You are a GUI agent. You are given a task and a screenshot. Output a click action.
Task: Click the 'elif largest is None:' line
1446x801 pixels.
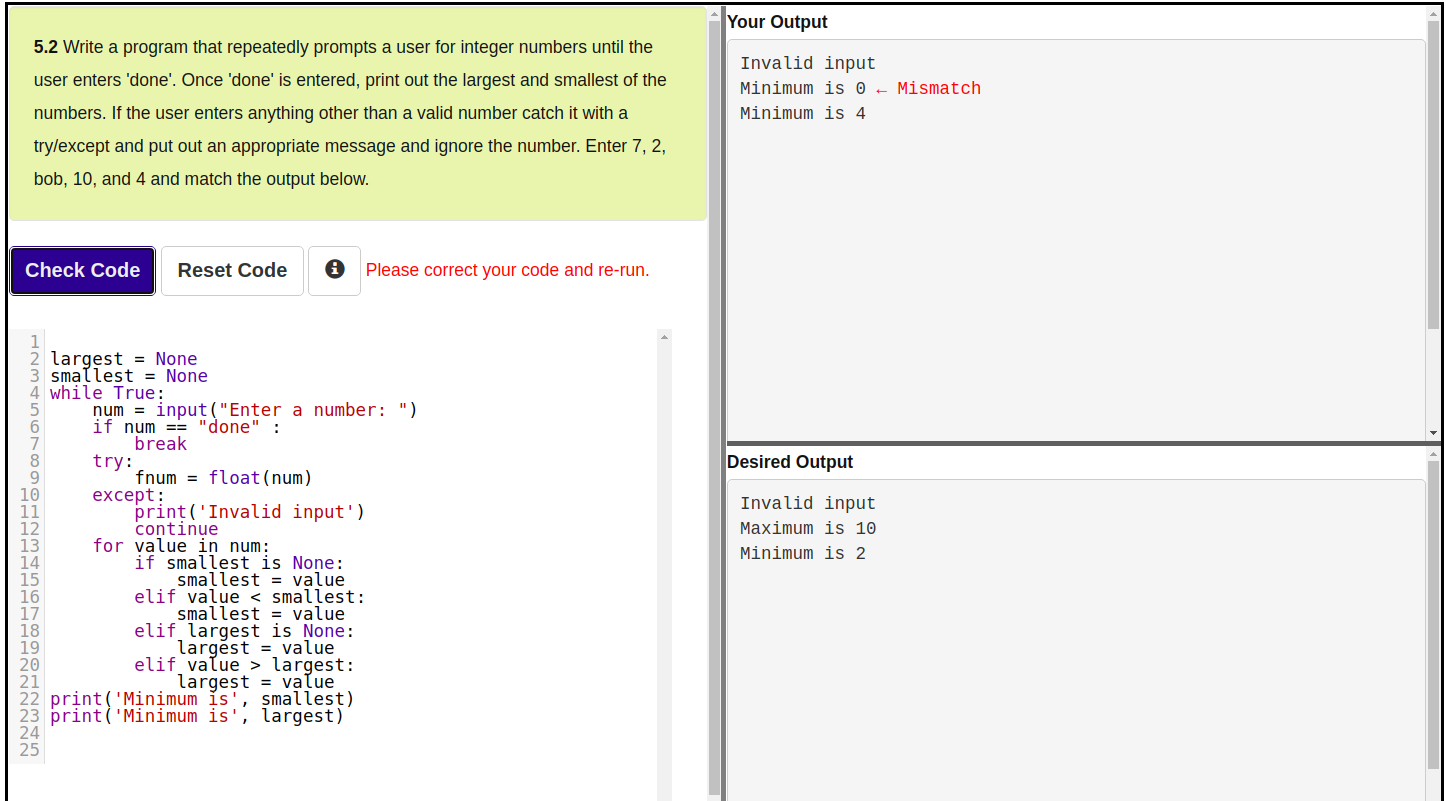click(x=245, y=631)
